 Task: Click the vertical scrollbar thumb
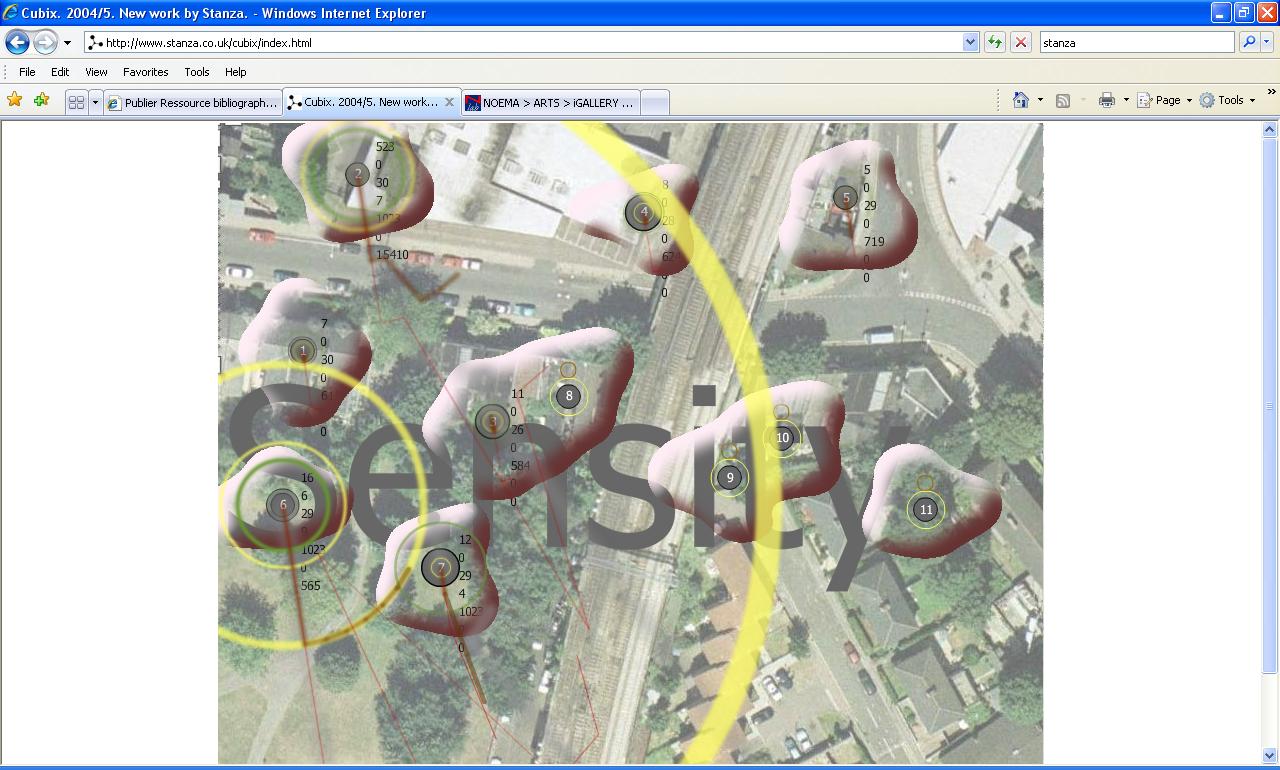click(x=1271, y=406)
